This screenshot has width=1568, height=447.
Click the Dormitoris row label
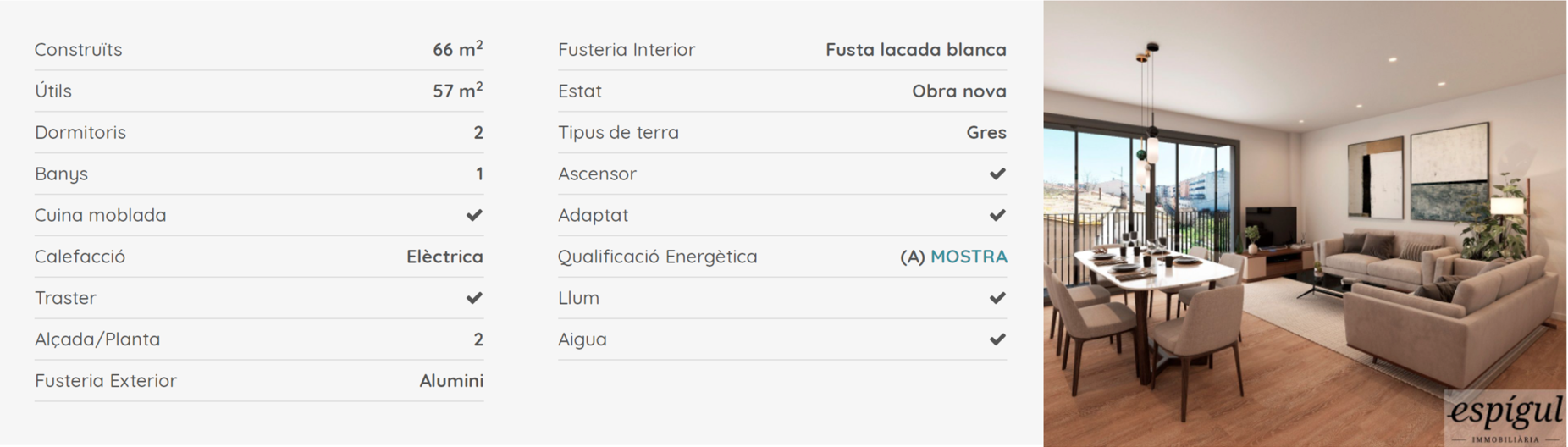80,133
